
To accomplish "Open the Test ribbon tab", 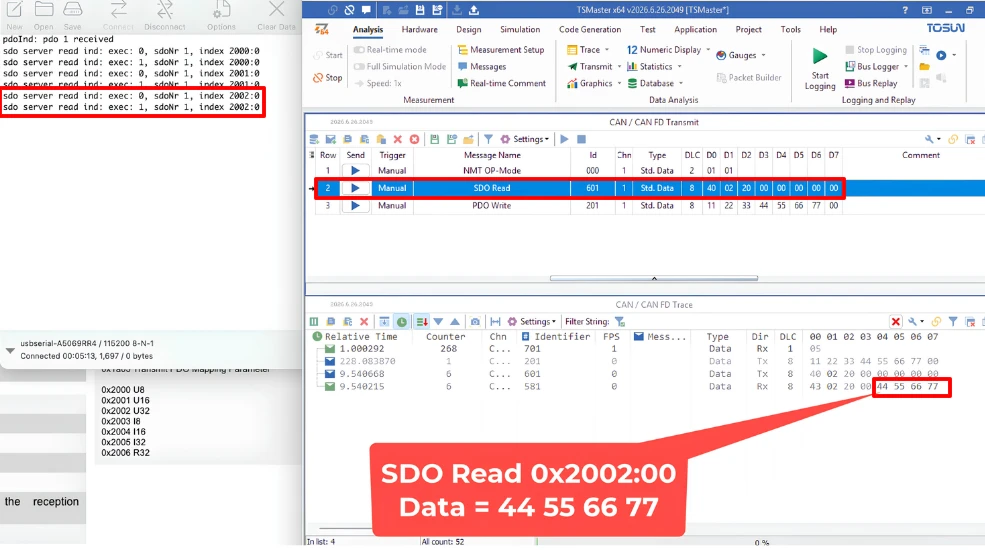I will [x=648, y=30].
